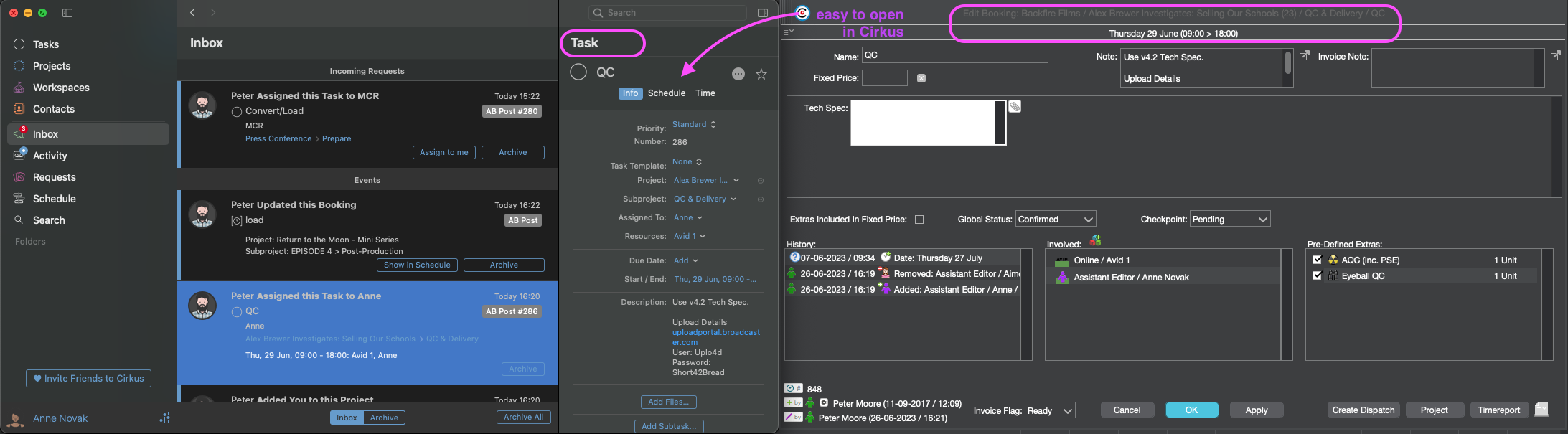Expand the Invoice Note popout icon

[1555, 55]
